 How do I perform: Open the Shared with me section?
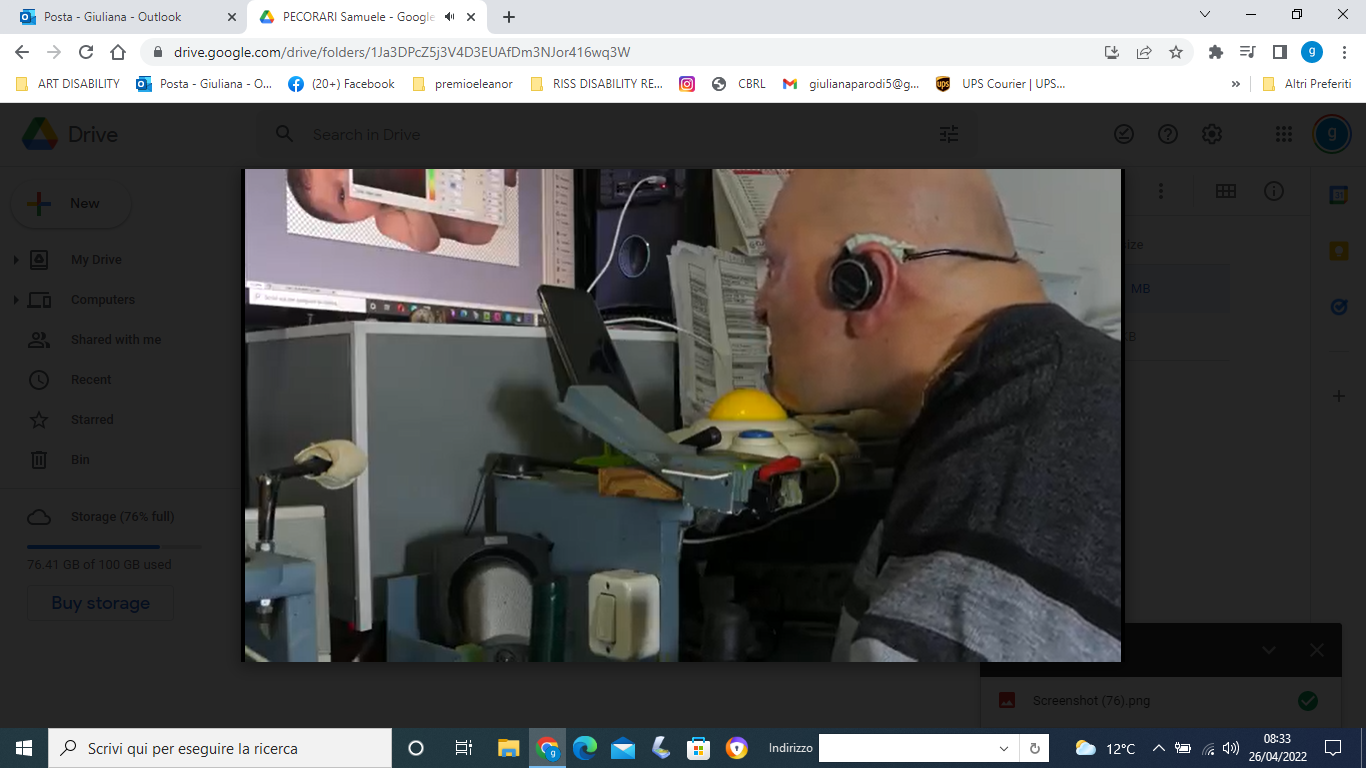coord(115,340)
